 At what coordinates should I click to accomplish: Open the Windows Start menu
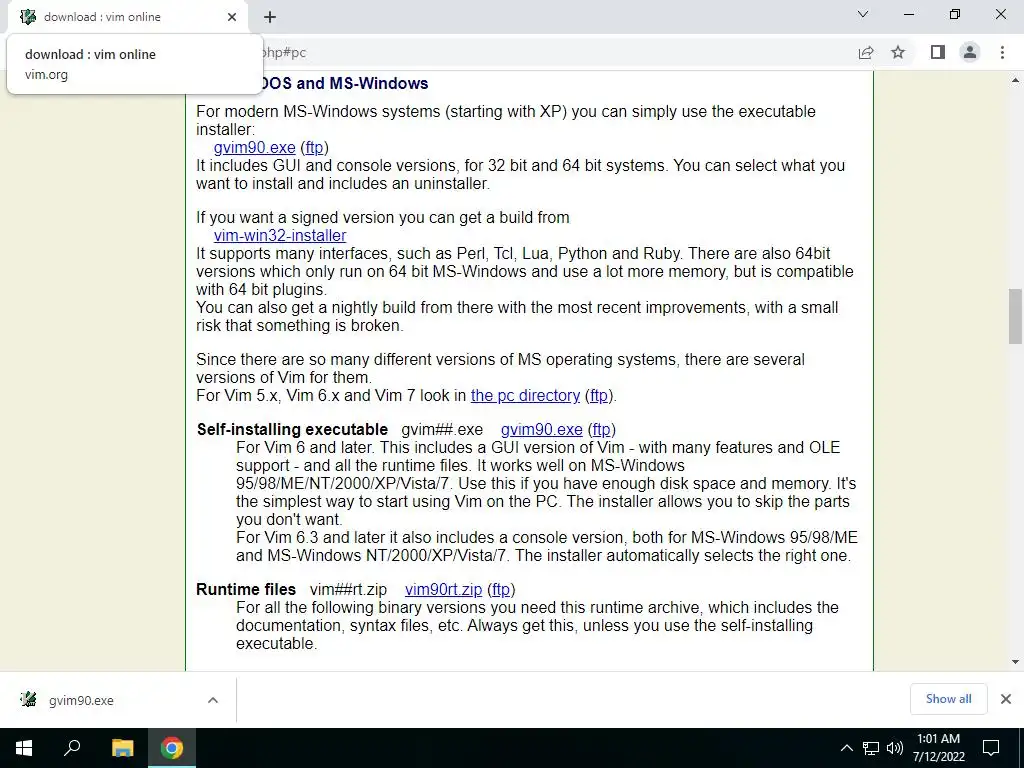click(x=24, y=748)
